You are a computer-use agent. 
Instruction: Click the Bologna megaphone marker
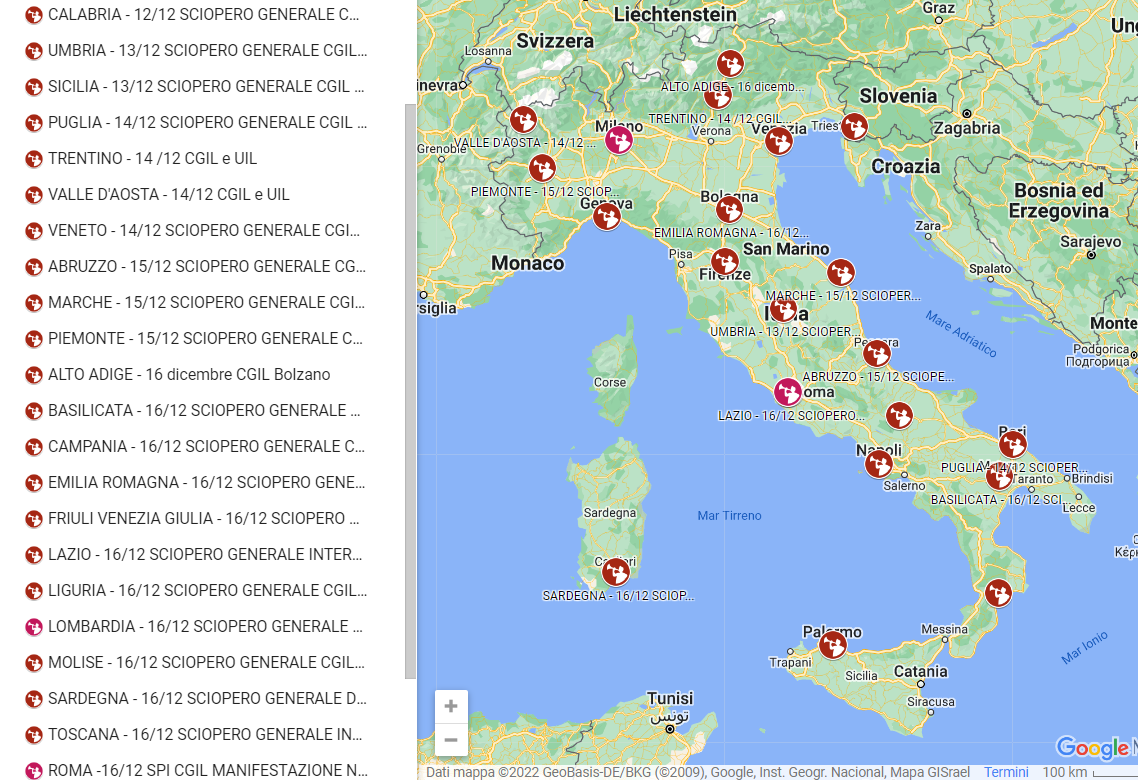click(x=729, y=209)
